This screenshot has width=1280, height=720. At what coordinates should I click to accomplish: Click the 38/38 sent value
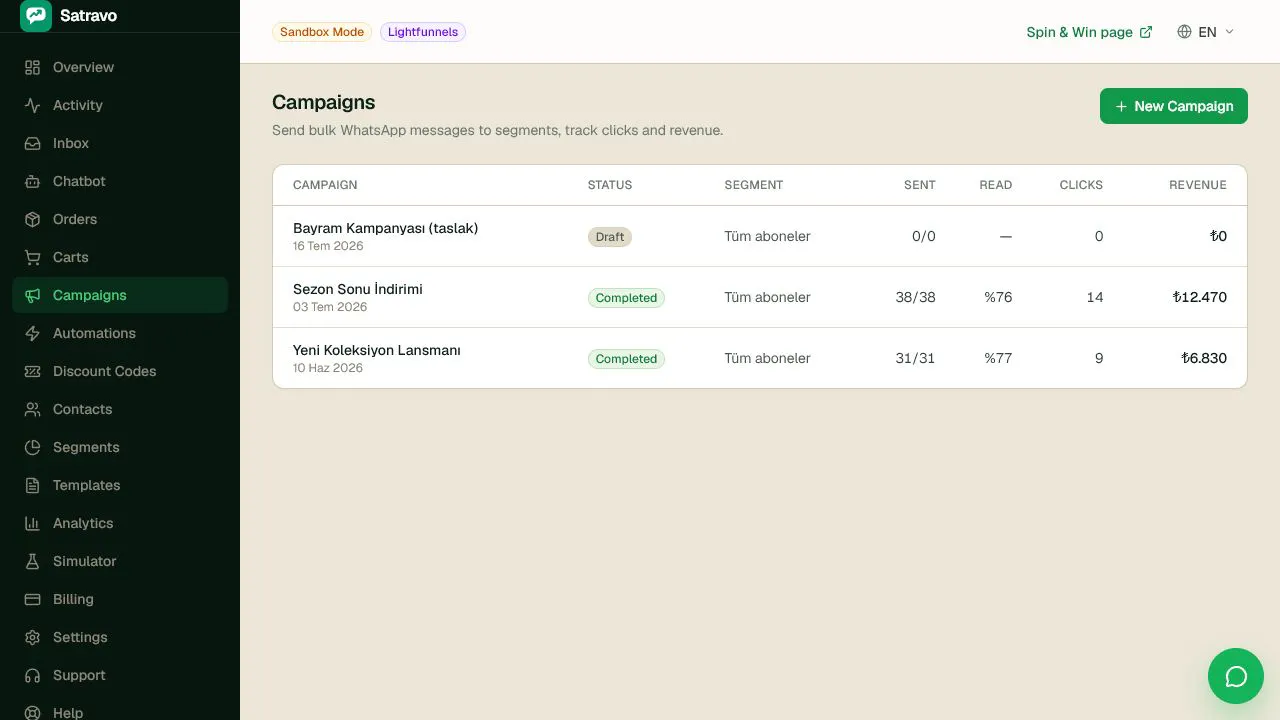tap(916, 297)
